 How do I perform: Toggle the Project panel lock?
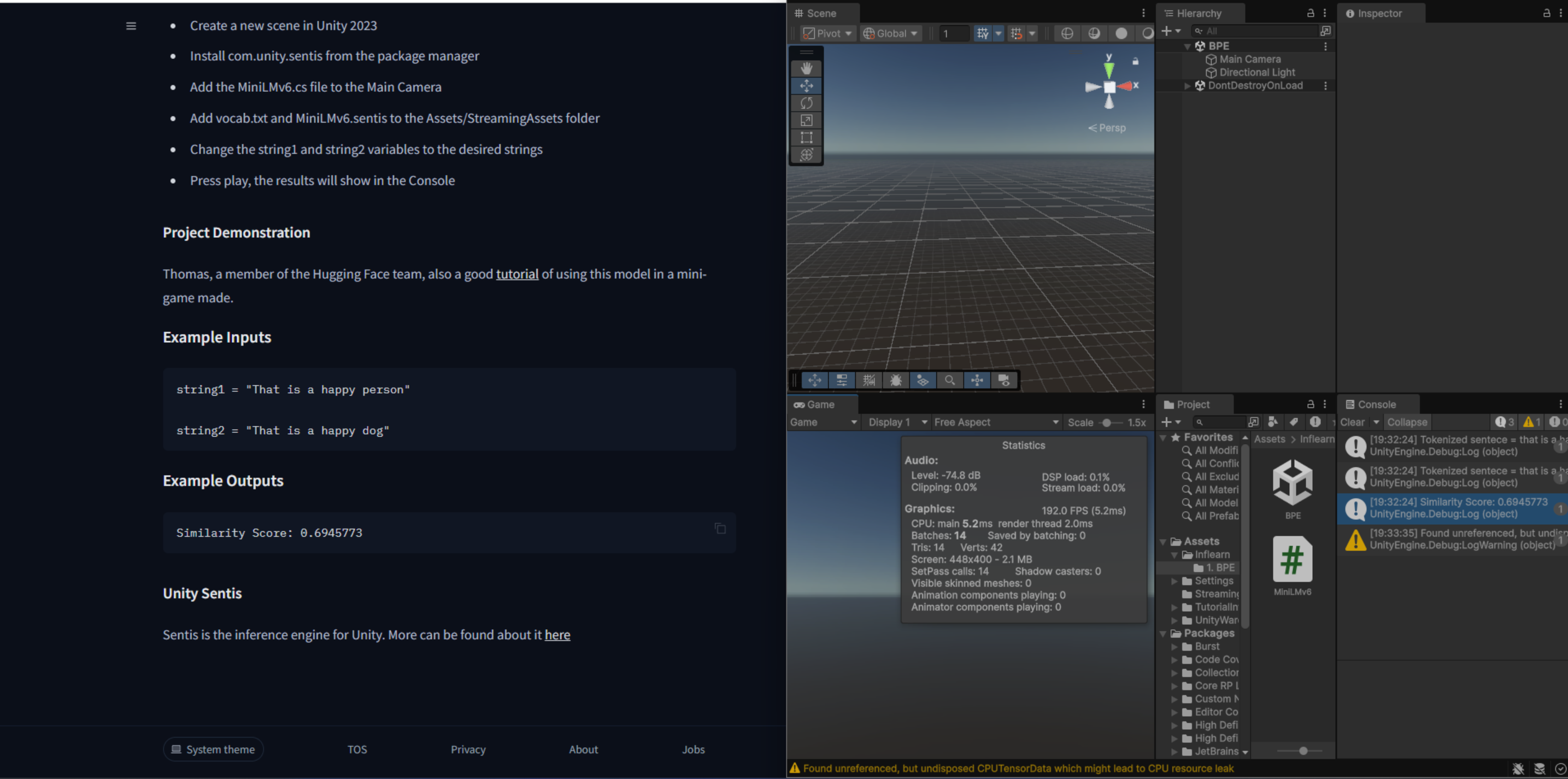point(1311,405)
